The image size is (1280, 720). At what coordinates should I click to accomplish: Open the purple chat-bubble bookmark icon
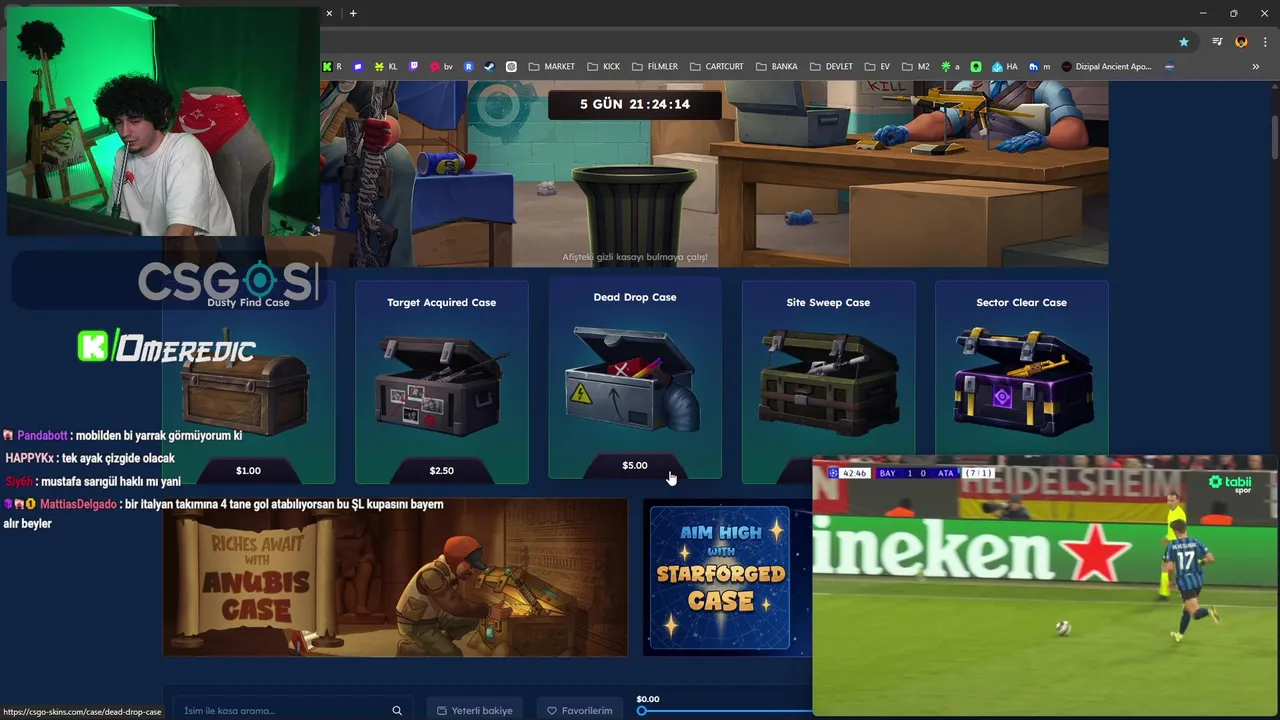[359, 67]
